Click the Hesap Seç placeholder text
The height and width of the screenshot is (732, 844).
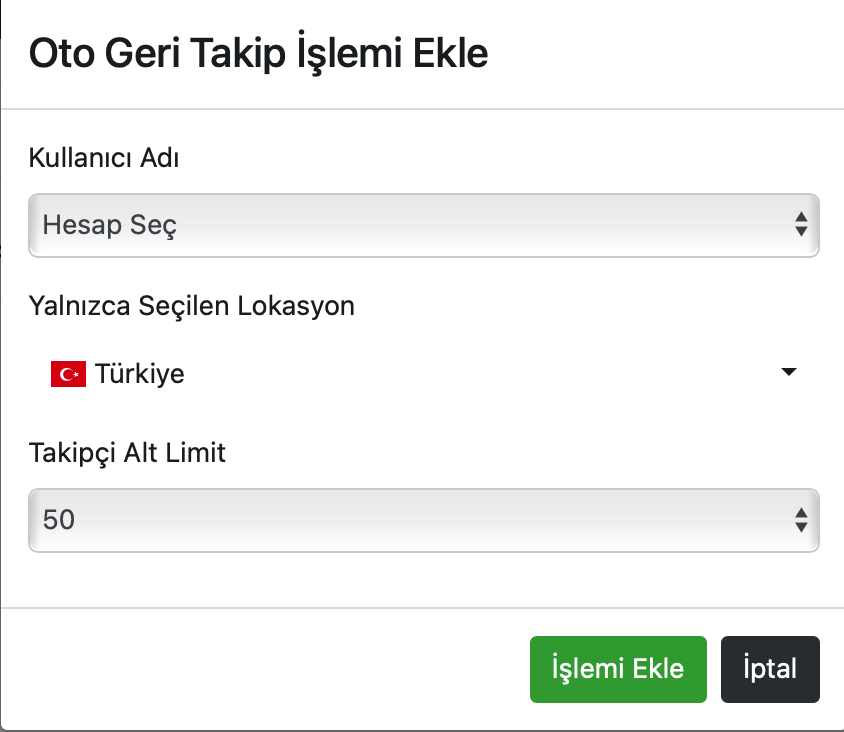coord(109,226)
